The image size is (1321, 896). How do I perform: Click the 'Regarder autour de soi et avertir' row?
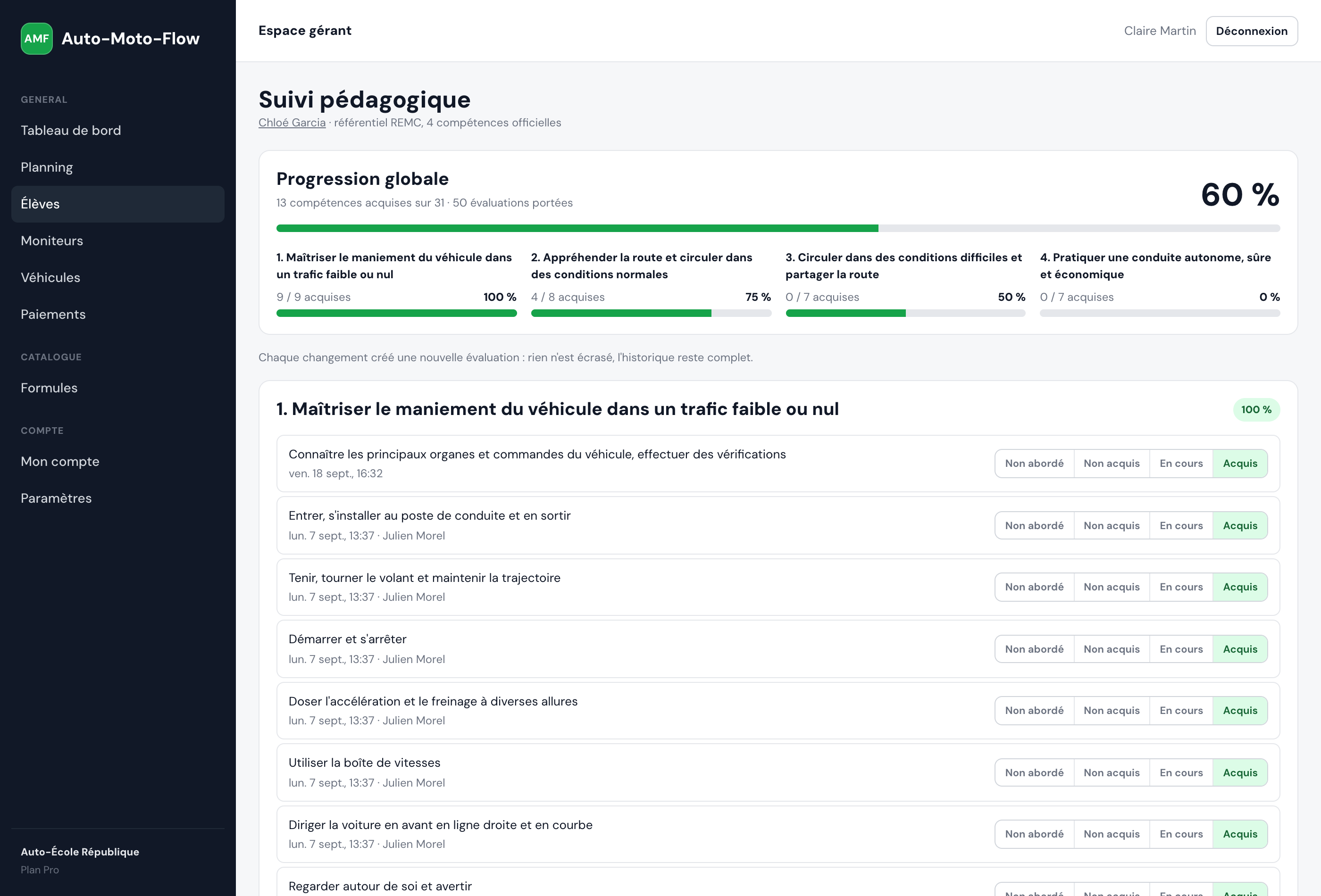click(778, 882)
